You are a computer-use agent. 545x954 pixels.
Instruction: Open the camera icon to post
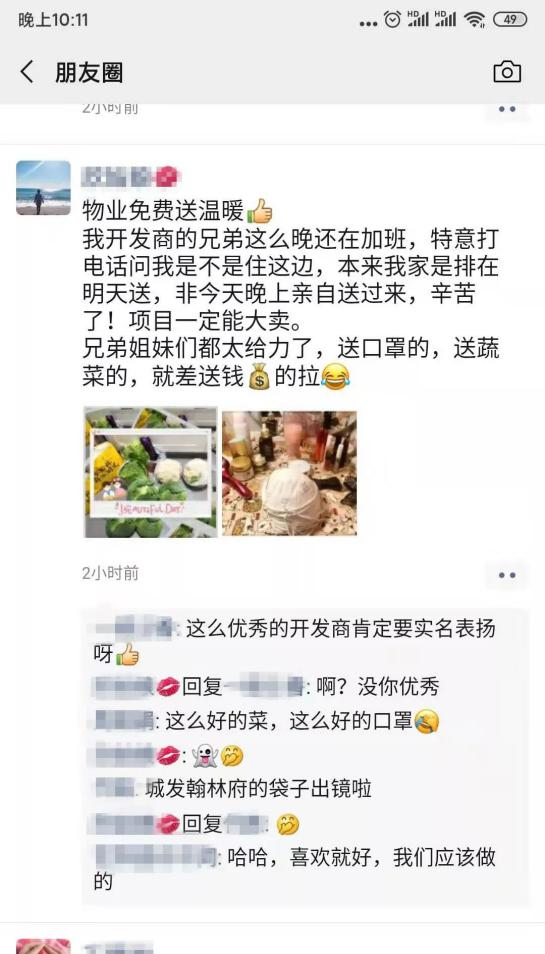point(507,72)
